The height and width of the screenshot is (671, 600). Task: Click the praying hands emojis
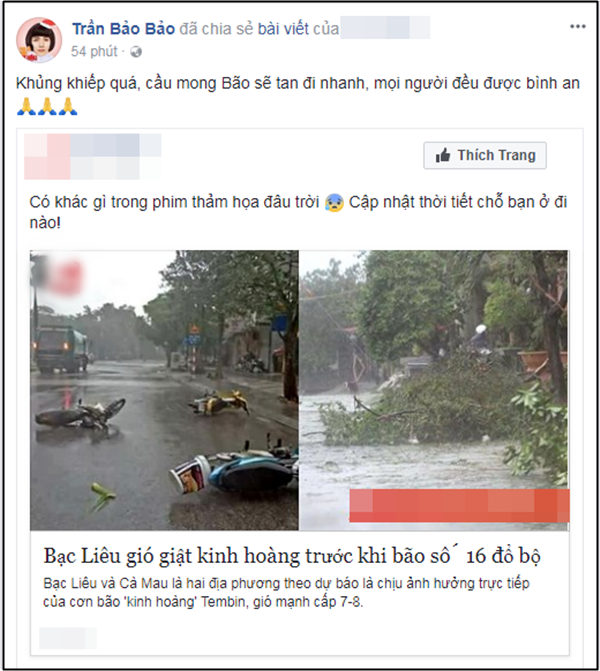47,106
